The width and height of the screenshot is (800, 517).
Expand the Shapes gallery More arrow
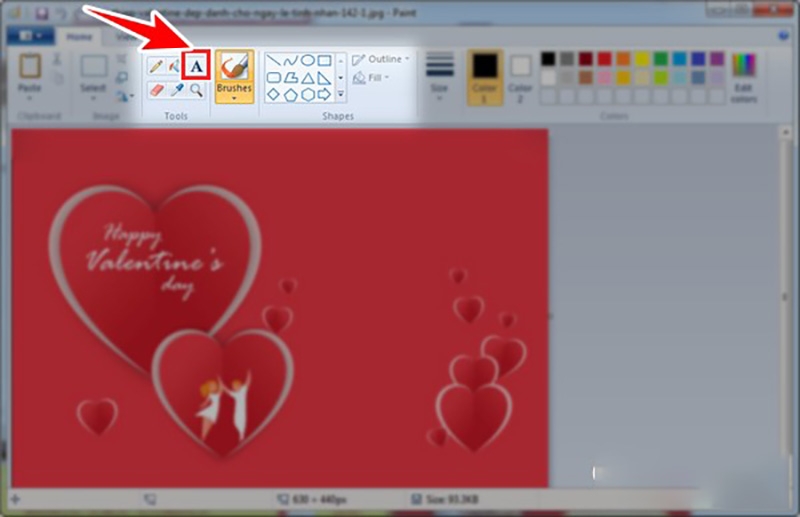coord(341,94)
